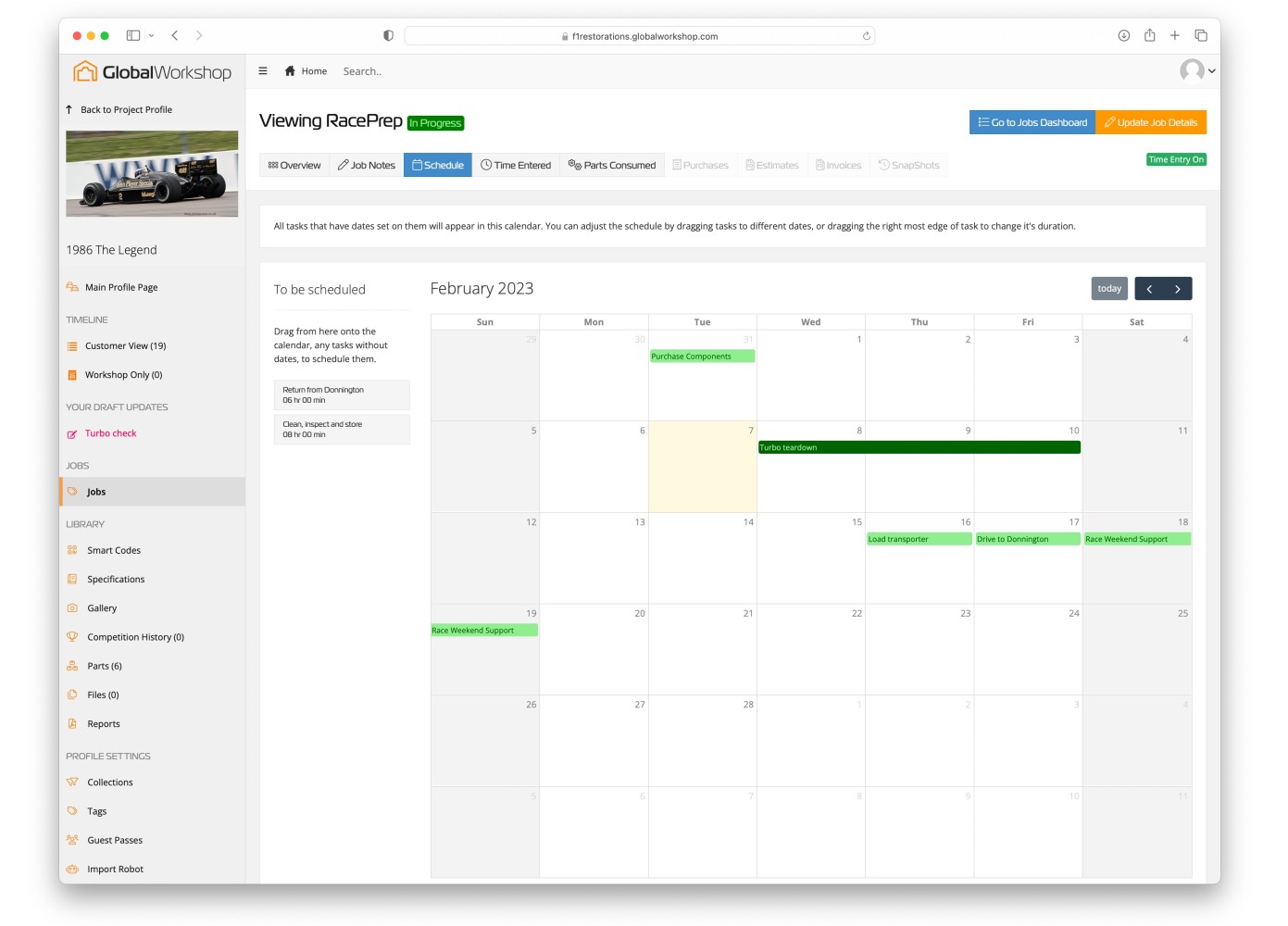Switch to the Parts Consumed tab
This screenshot has width=1288, height=926.
pos(612,165)
